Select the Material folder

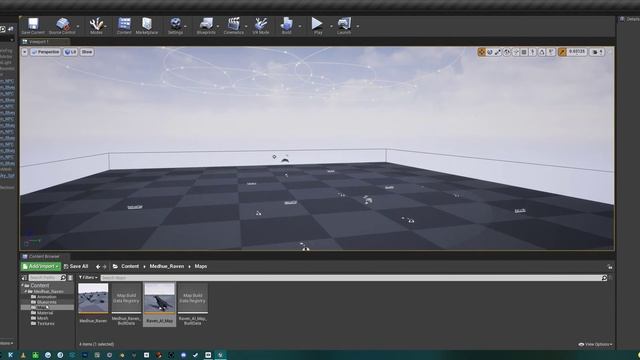point(44,313)
